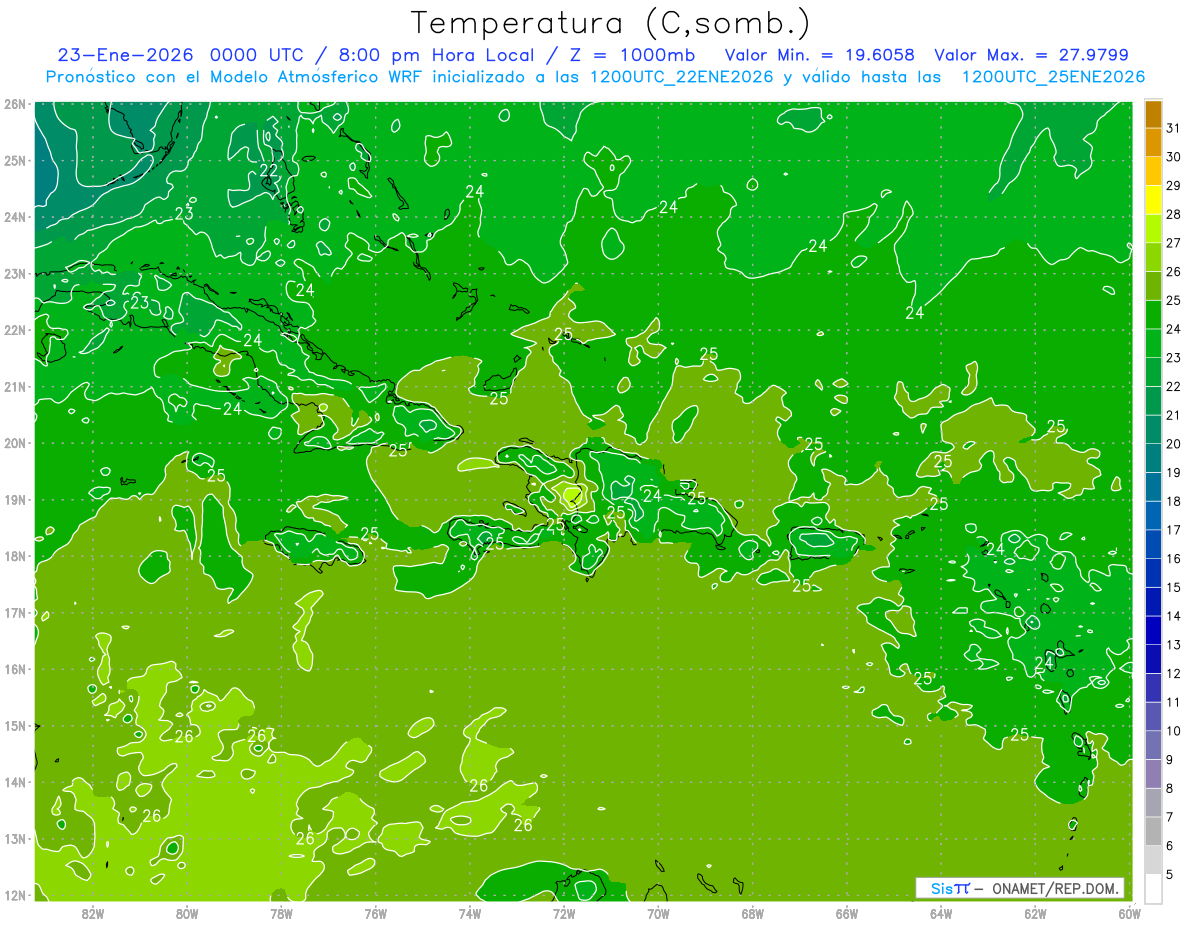Click the latitude axis label 13N
The image size is (1200, 927).
14,839
